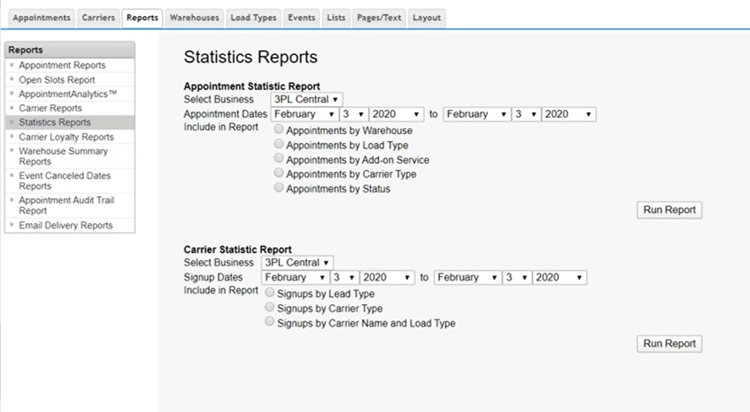750x412 pixels.
Task: Open the Appointments tab
Action: (x=42, y=18)
